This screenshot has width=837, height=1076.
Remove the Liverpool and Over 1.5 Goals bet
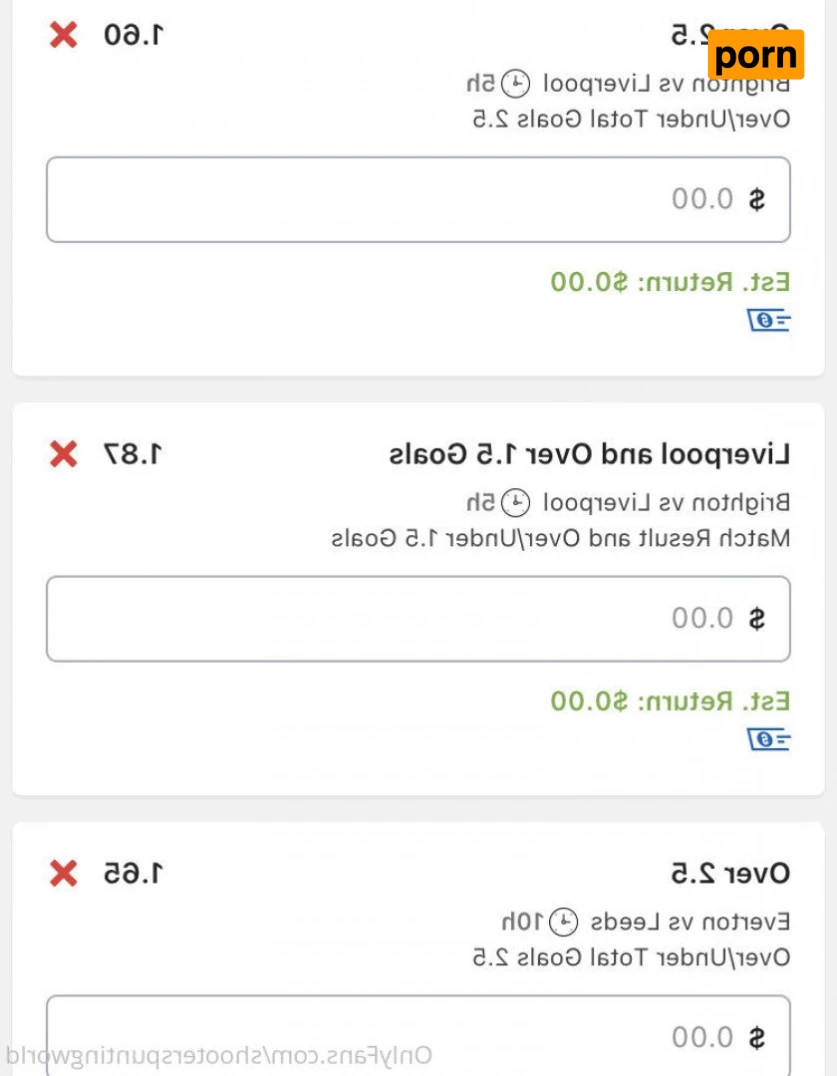click(x=63, y=455)
